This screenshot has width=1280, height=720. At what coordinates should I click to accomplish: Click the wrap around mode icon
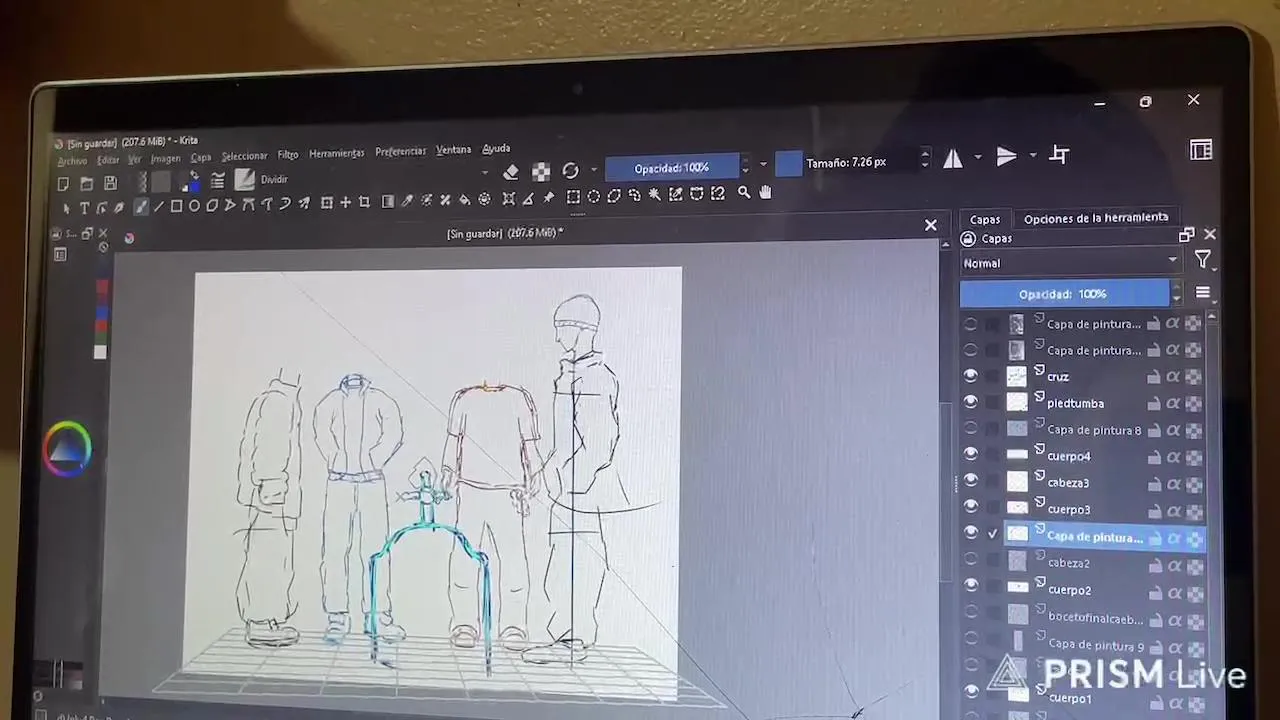[x=1060, y=155]
